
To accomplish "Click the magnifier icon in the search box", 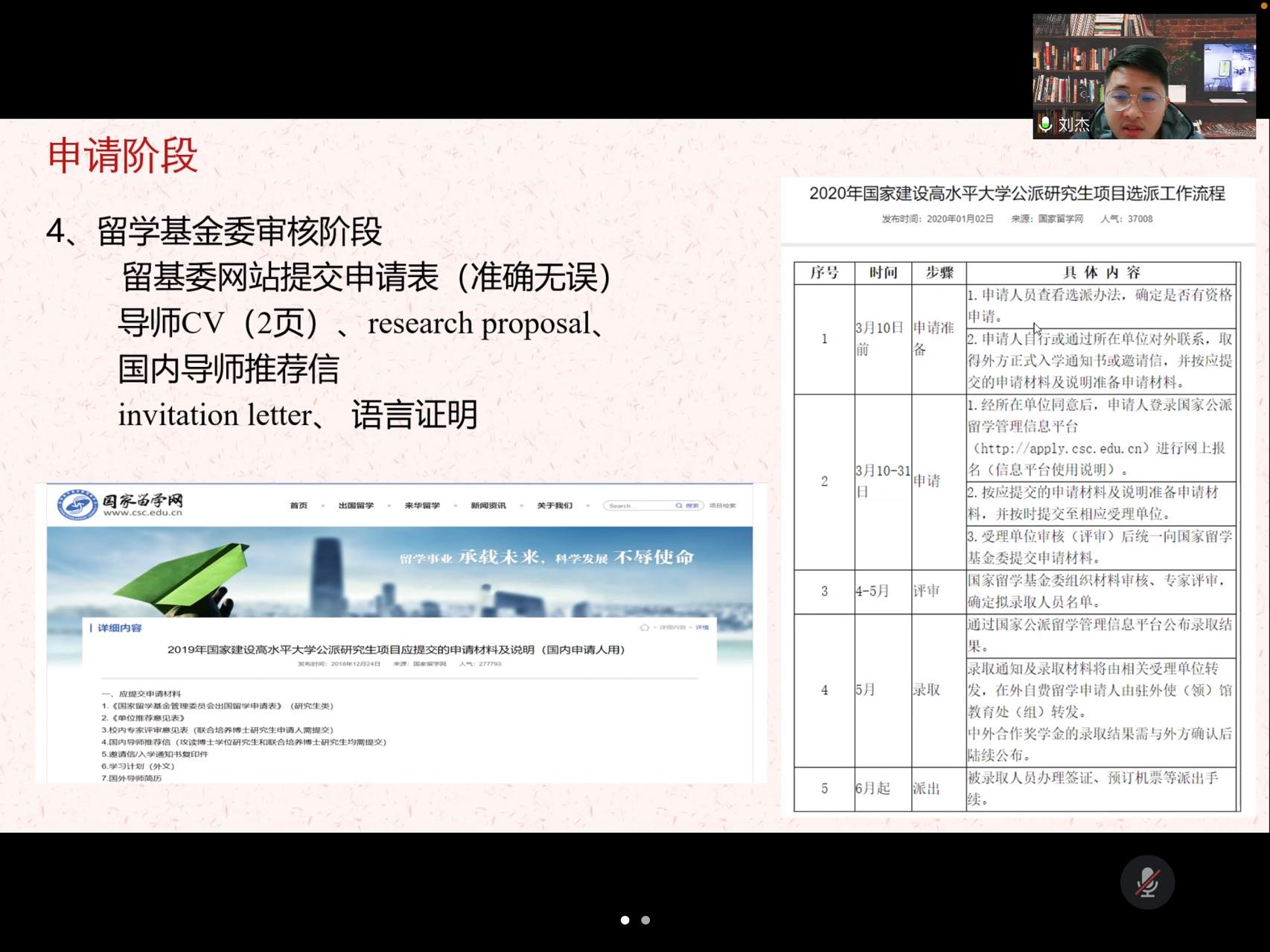I will (x=678, y=505).
